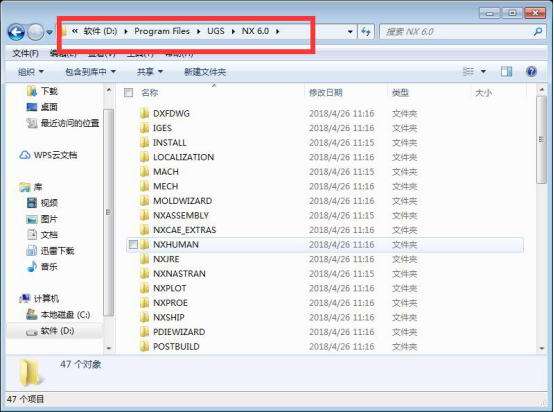Open the 共享 dropdown
554x412 pixels.
click(x=150, y=72)
